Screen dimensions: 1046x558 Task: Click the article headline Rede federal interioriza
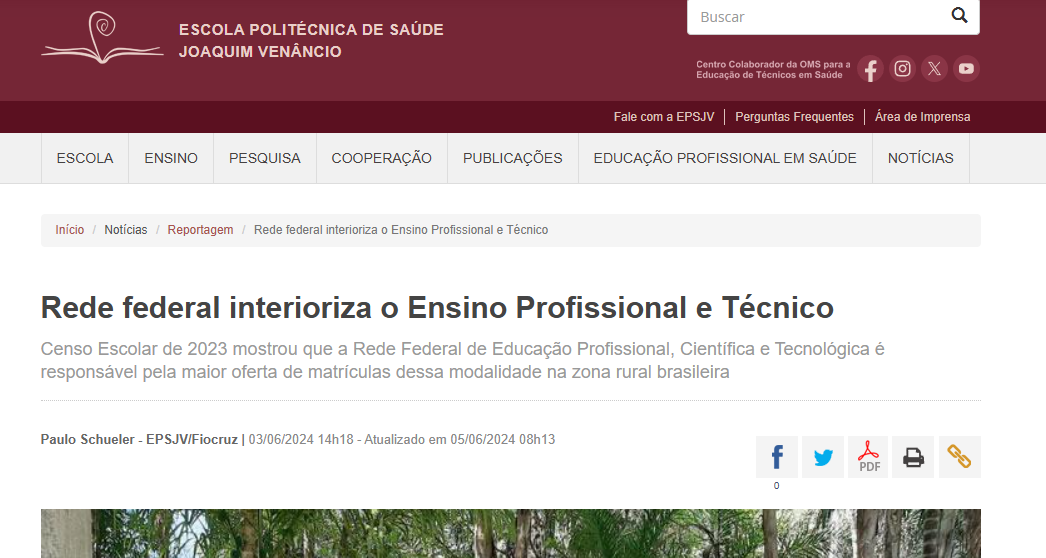437,308
